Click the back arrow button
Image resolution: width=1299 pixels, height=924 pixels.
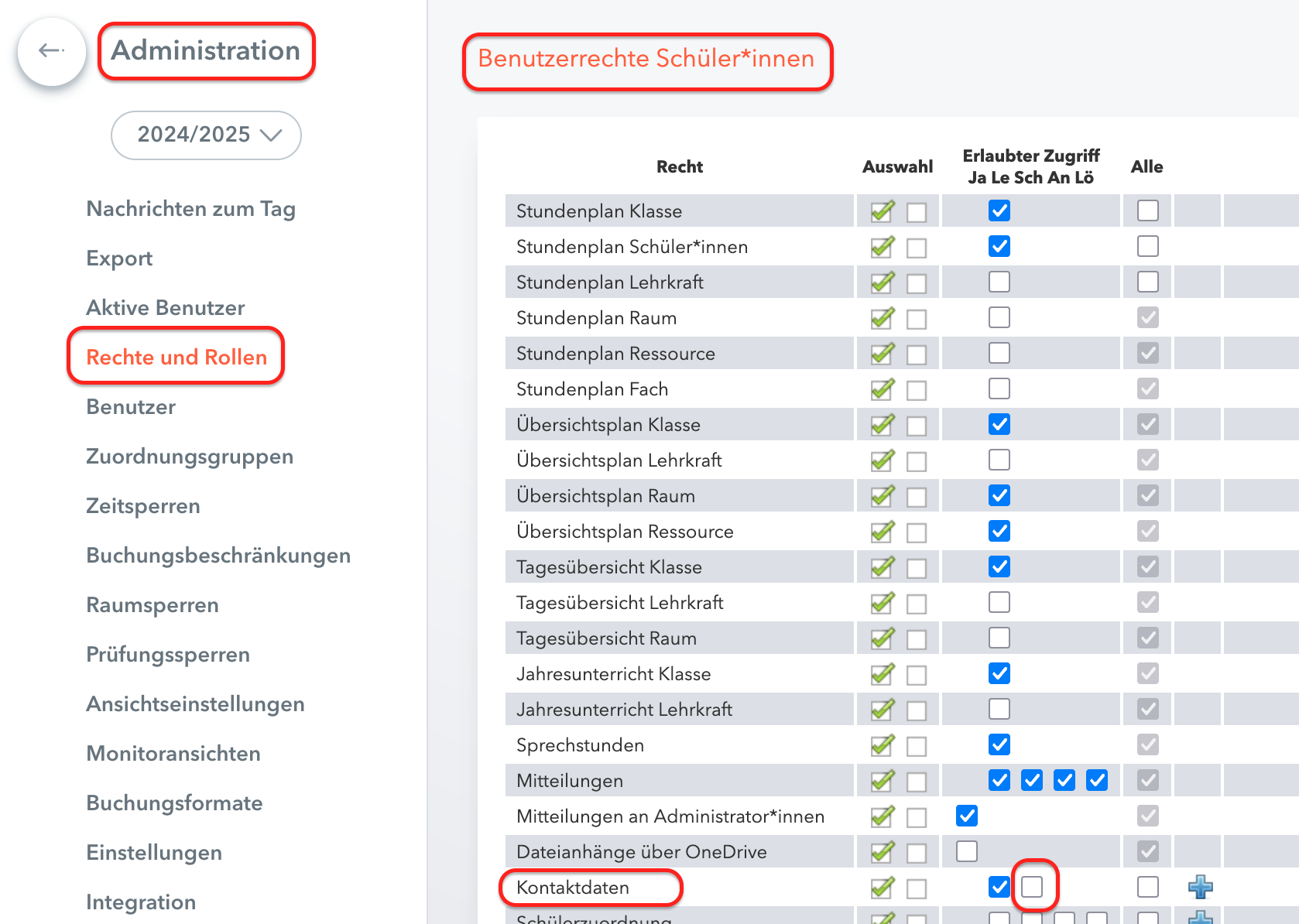click(x=51, y=51)
